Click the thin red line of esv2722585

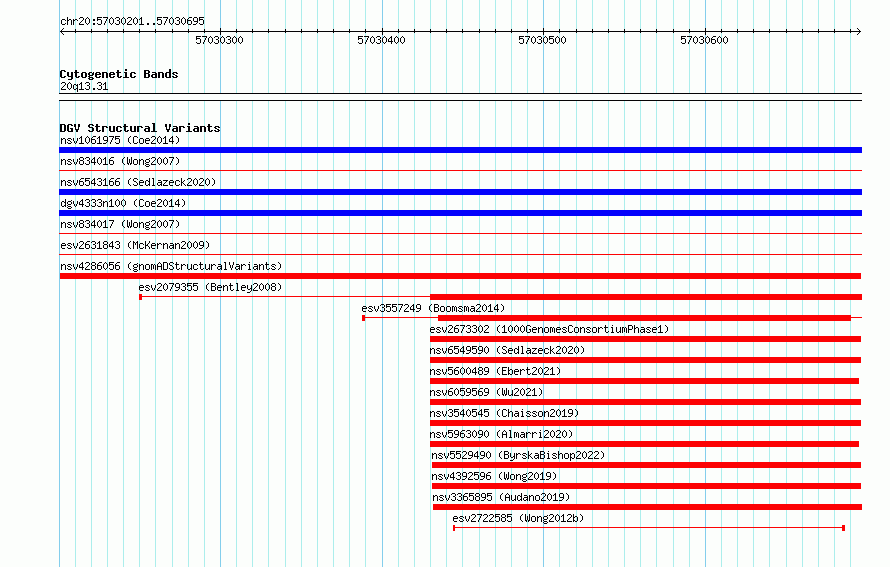649,528
